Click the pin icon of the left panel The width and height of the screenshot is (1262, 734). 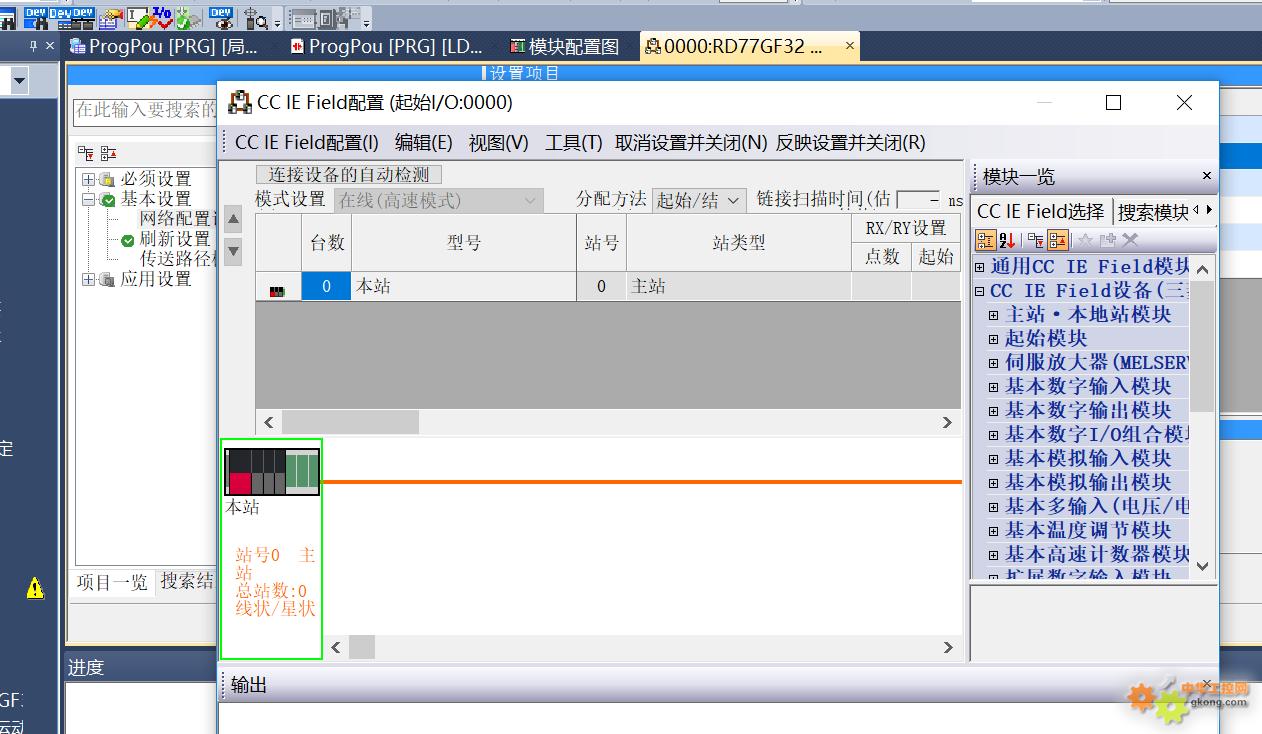(x=33, y=46)
